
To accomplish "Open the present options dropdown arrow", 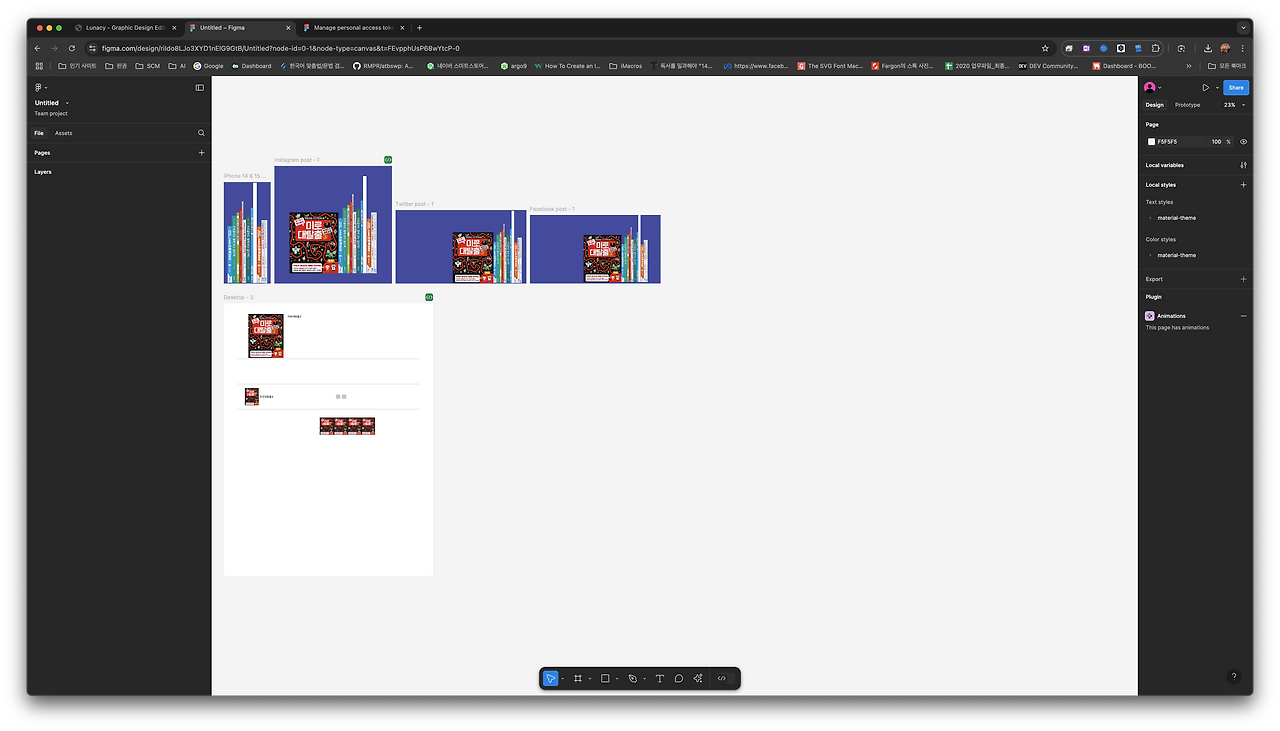I will [x=1217, y=88].
